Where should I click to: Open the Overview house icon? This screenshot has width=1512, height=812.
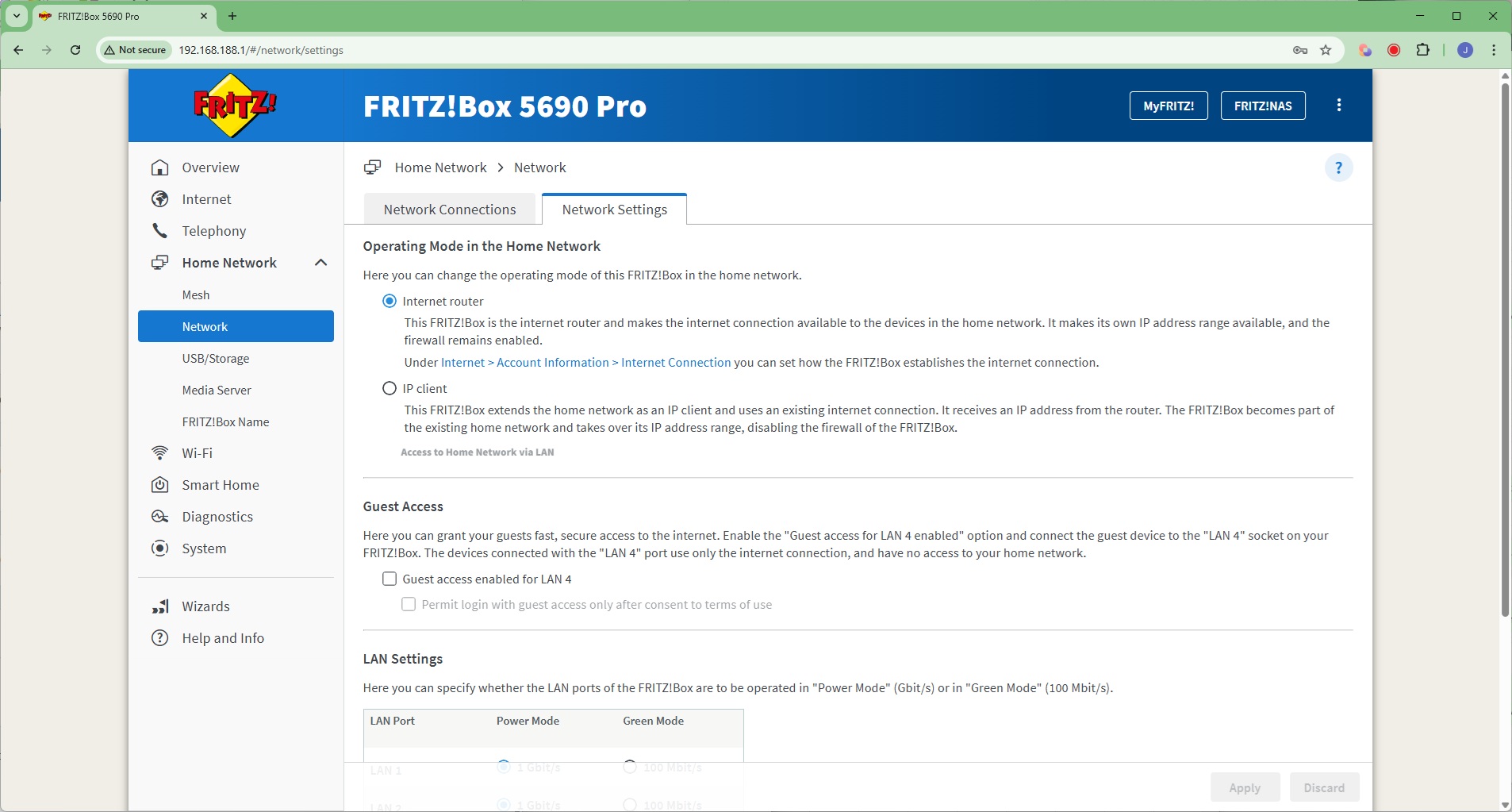point(160,167)
